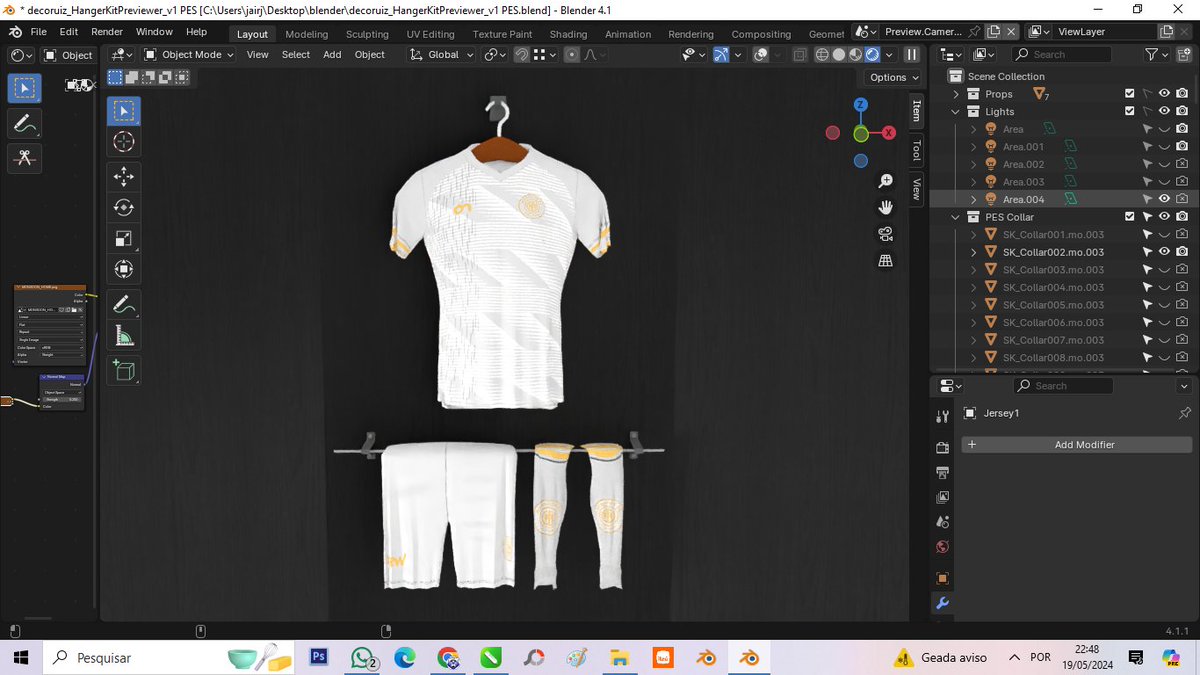
Task: Open the Tool properties tab
Action: coord(941,416)
